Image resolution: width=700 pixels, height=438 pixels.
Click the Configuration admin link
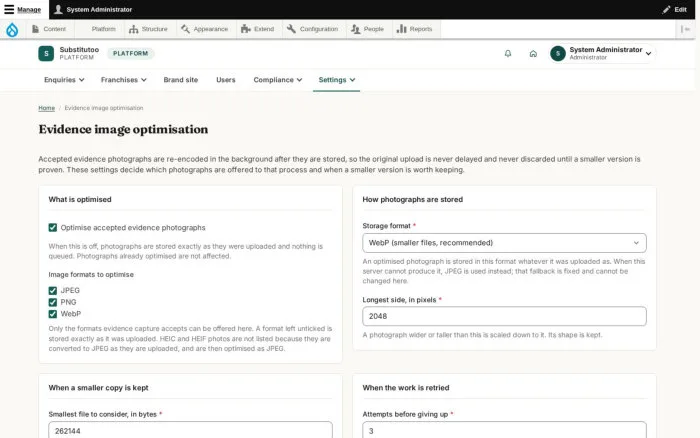point(312,29)
